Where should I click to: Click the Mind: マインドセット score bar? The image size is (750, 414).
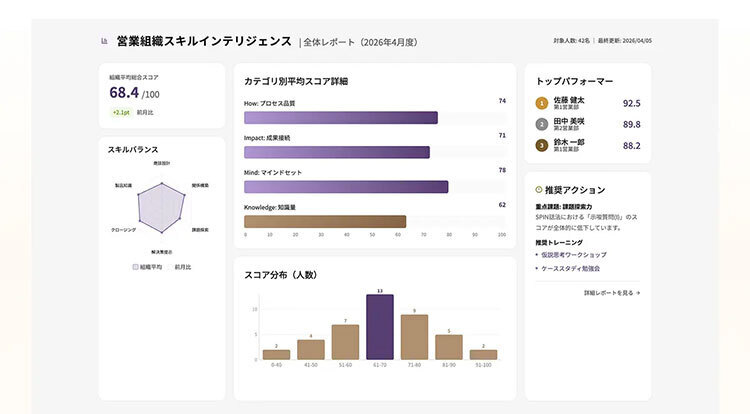pos(346,187)
